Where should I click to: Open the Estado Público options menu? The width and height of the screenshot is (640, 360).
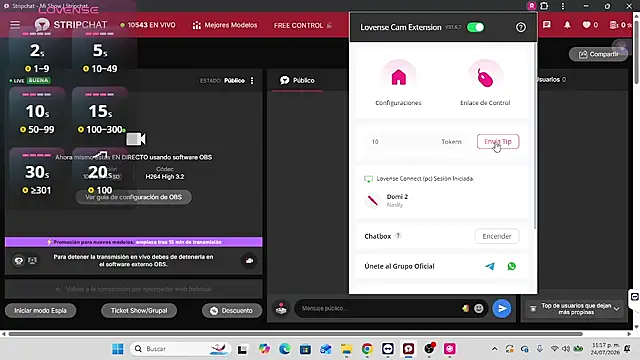click(x=252, y=80)
